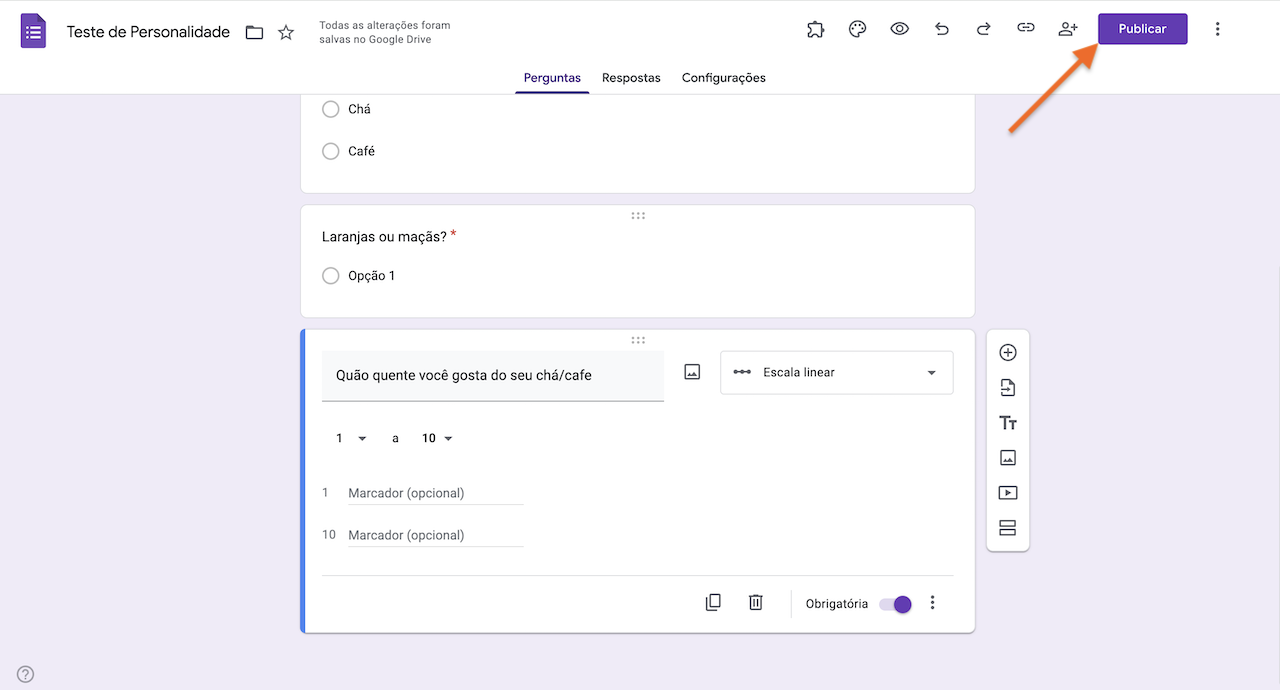Click the import questions icon
The image size is (1280, 690).
pos(1008,388)
